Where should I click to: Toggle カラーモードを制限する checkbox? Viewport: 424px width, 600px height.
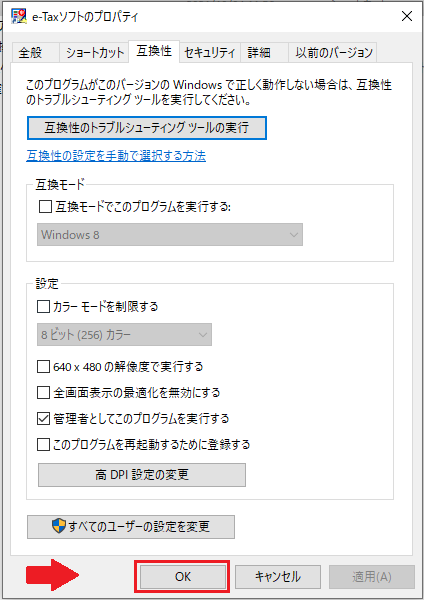(x=43, y=307)
